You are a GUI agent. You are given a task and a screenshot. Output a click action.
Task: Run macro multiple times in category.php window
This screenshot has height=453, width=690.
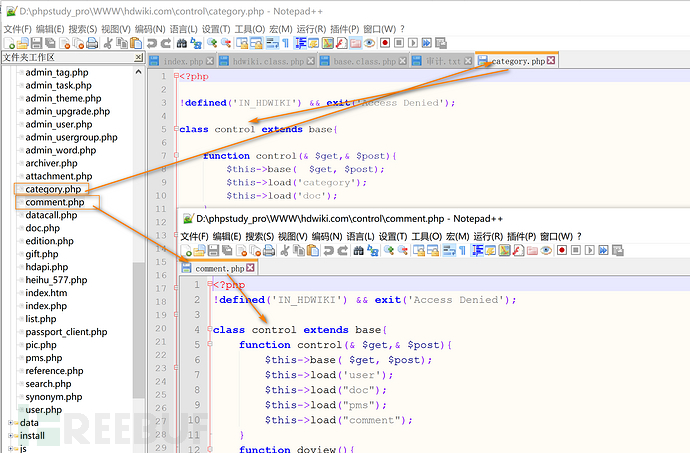(426, 43)
